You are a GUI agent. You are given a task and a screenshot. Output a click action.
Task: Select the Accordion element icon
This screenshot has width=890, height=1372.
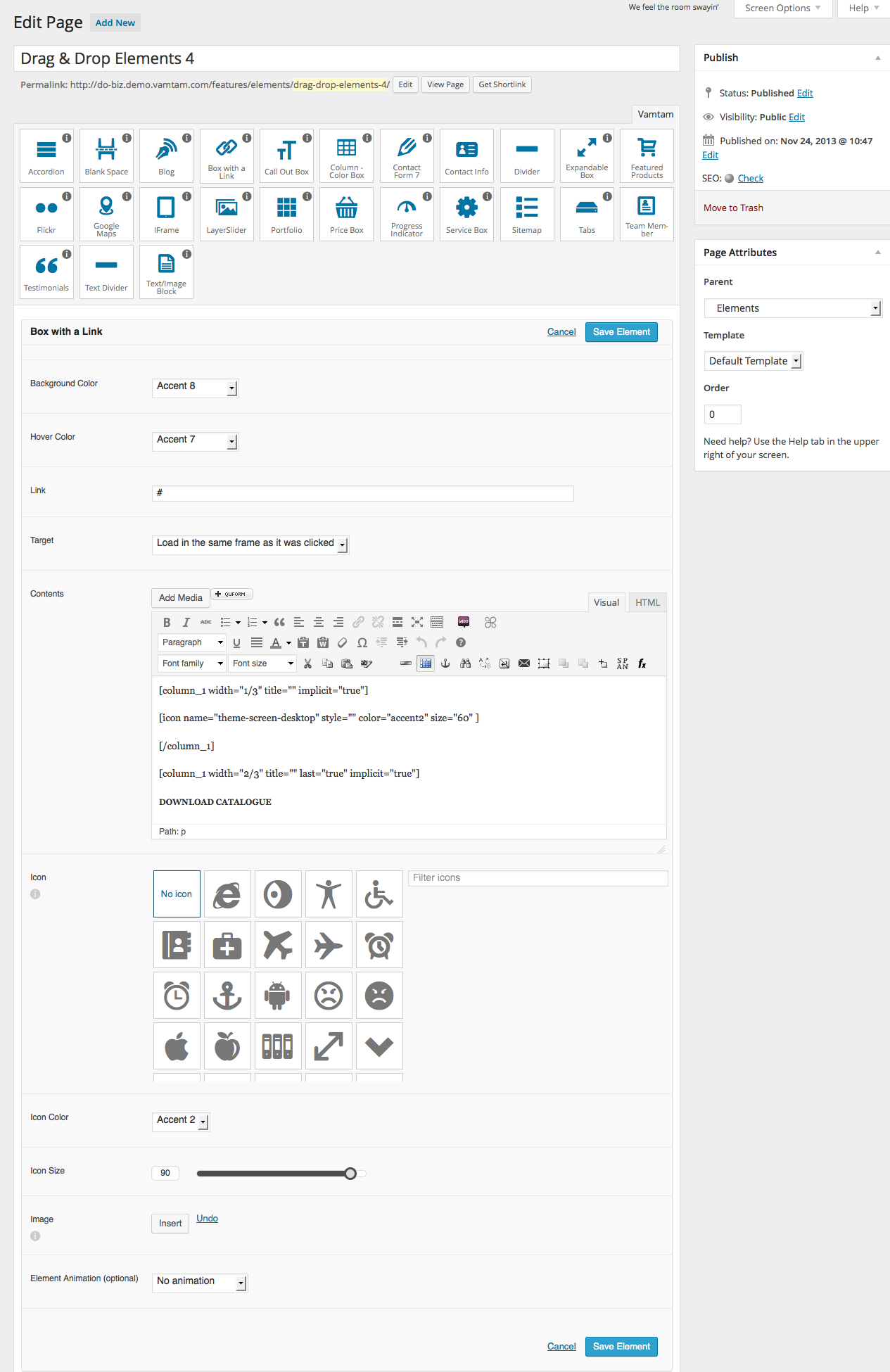46,155
